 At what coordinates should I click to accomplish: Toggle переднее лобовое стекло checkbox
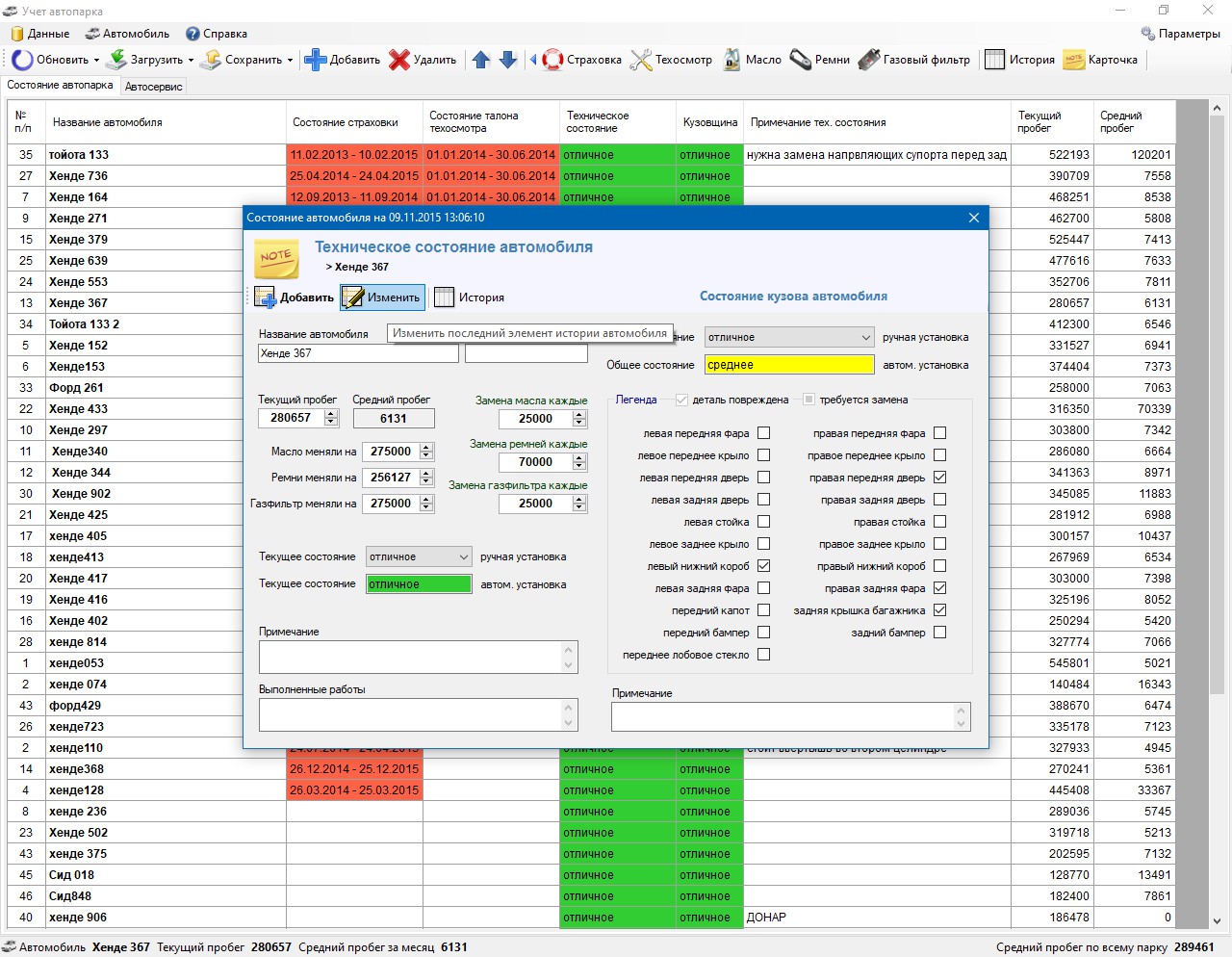[763, 655]
